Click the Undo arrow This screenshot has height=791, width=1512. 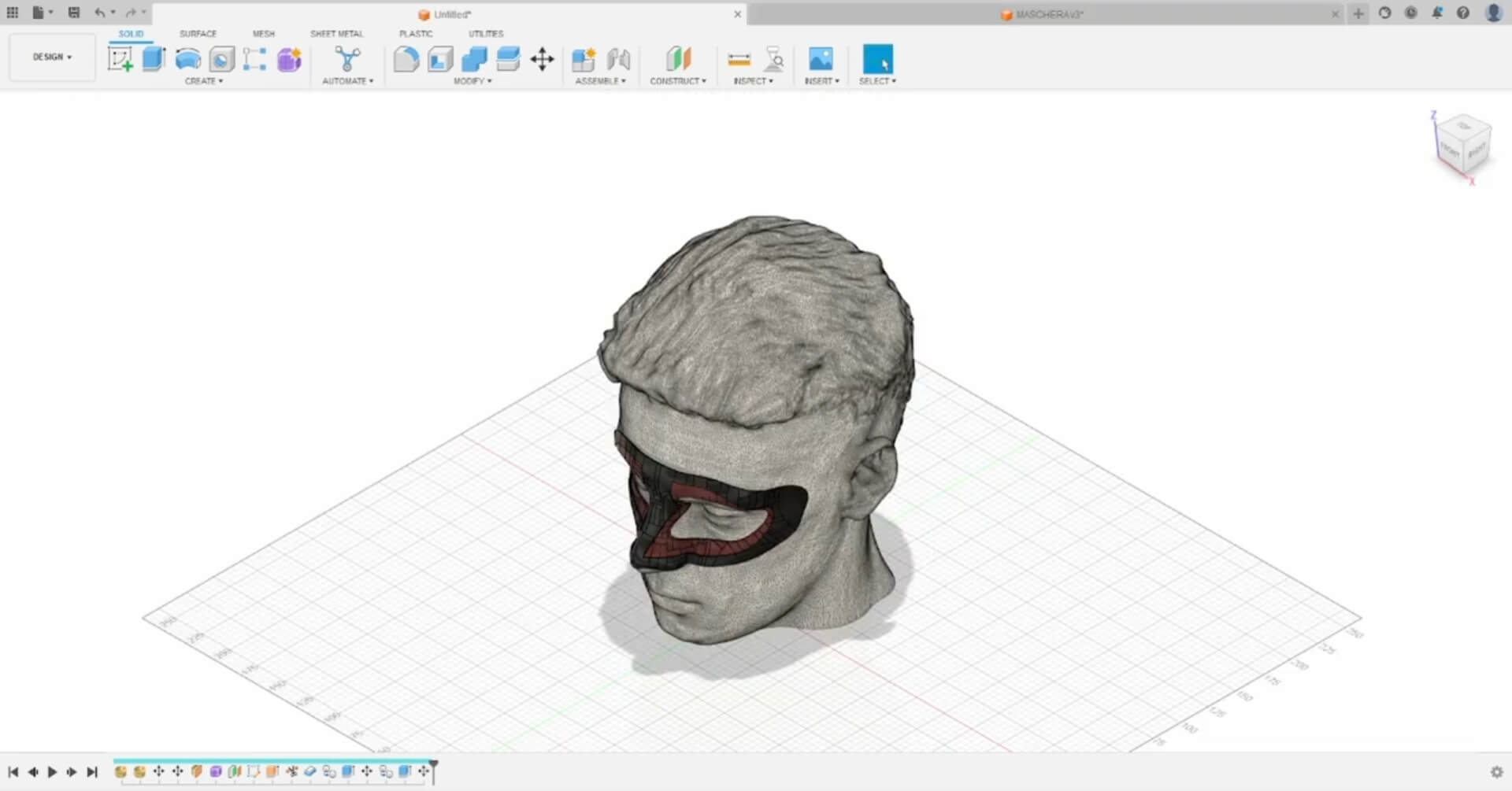tap(100, 13)
